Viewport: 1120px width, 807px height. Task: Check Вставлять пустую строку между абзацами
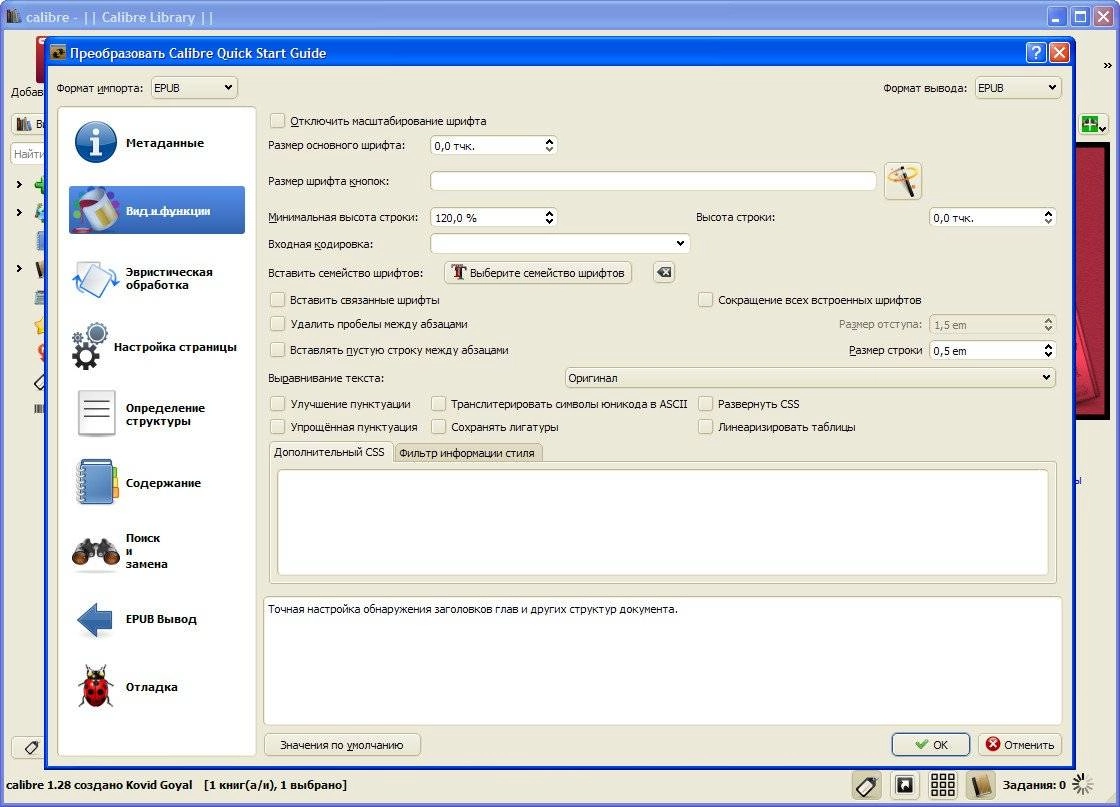[277, 350]
